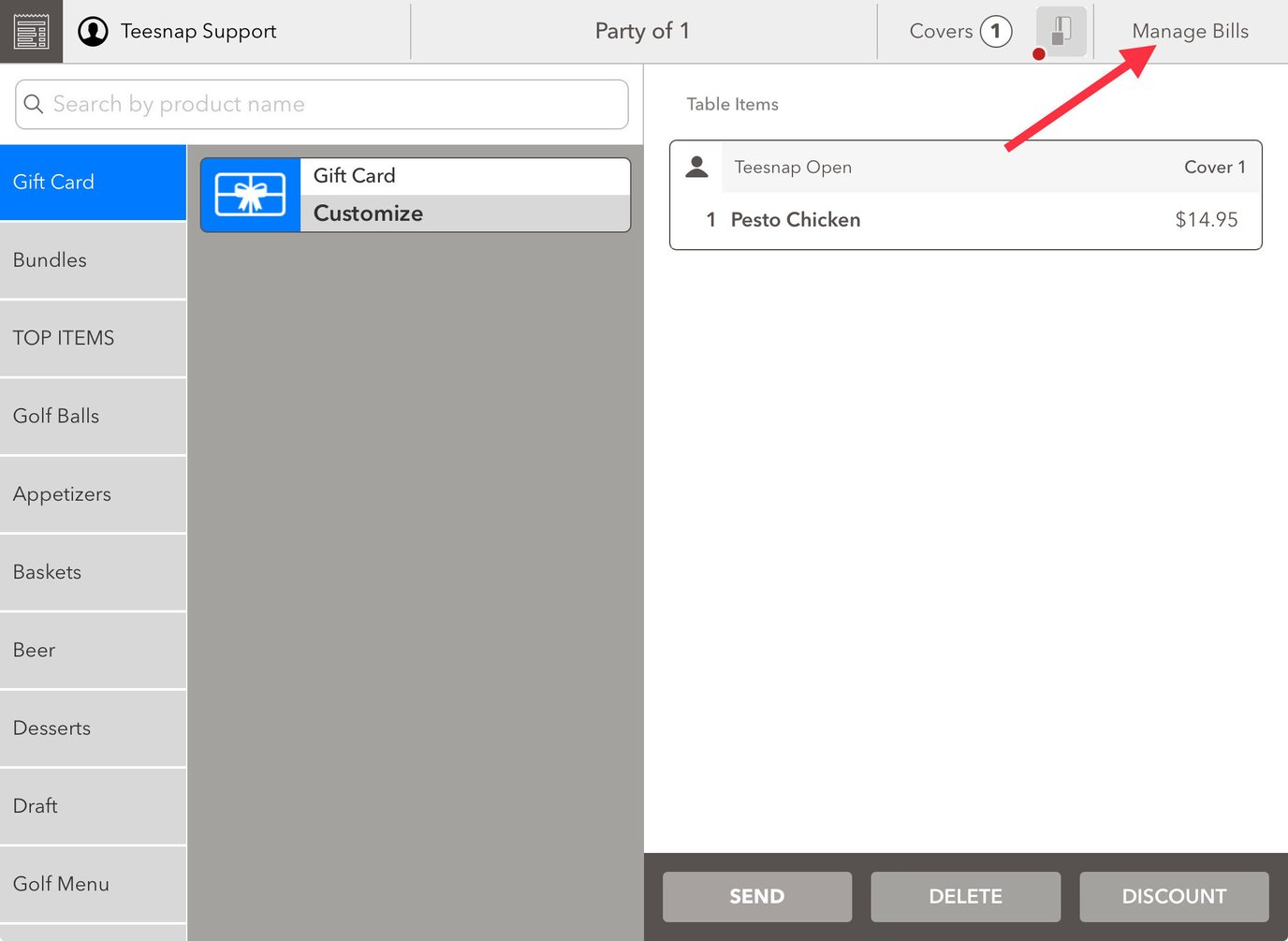
Task: Select the TOP ITEMS category
Action: click(93, 338)
